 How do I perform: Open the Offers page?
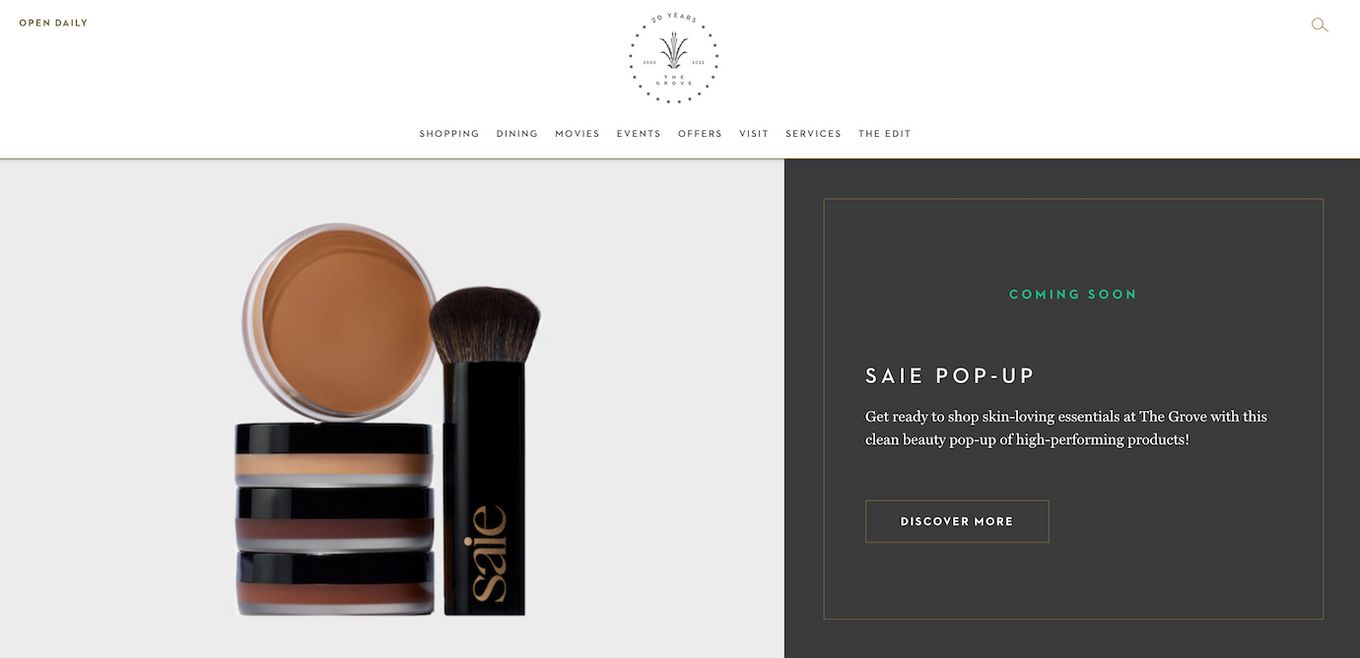(x=700, y=134)
